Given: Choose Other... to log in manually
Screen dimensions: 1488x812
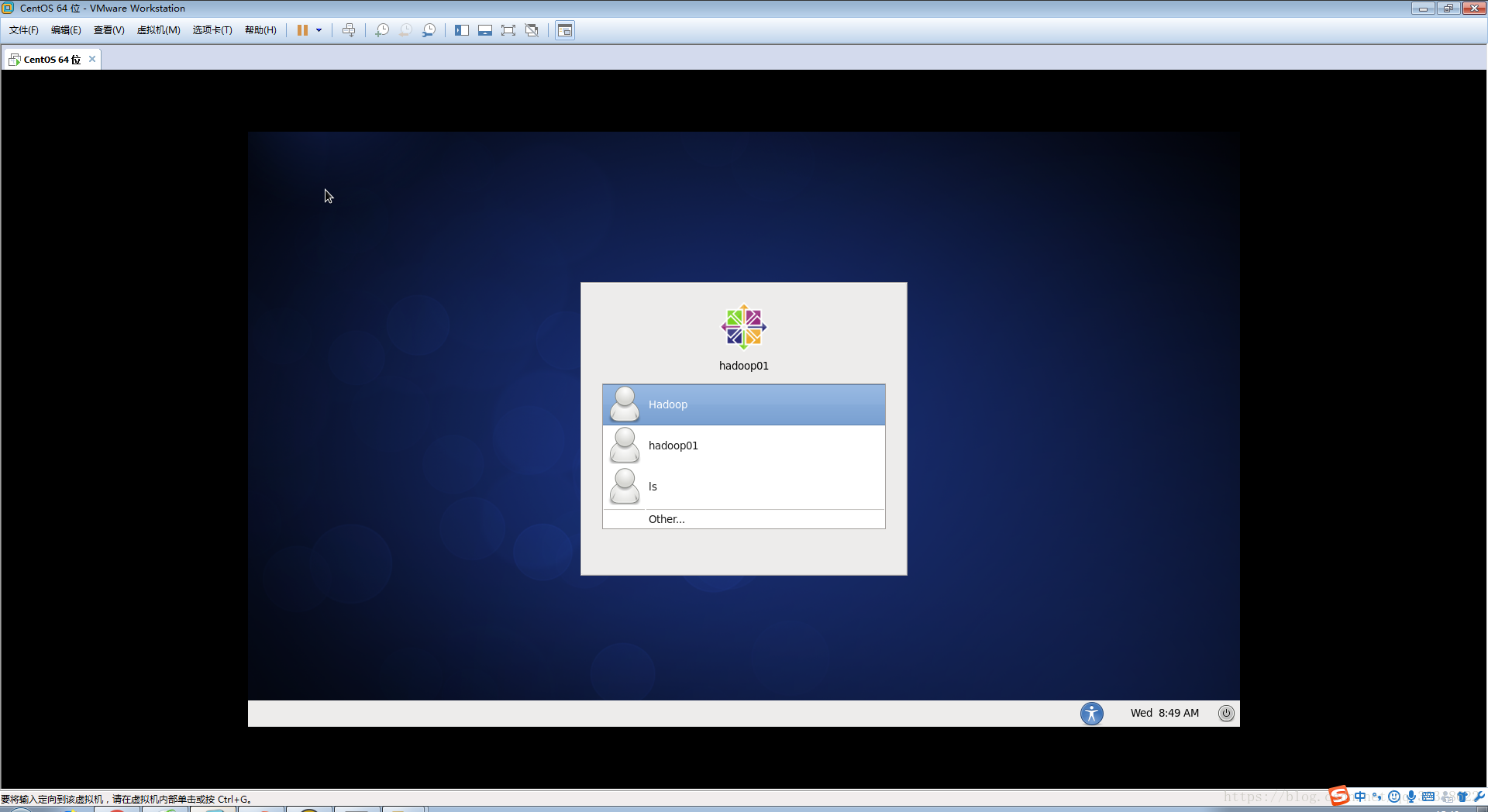Looking at the screenshot, I should pos(744,519).
